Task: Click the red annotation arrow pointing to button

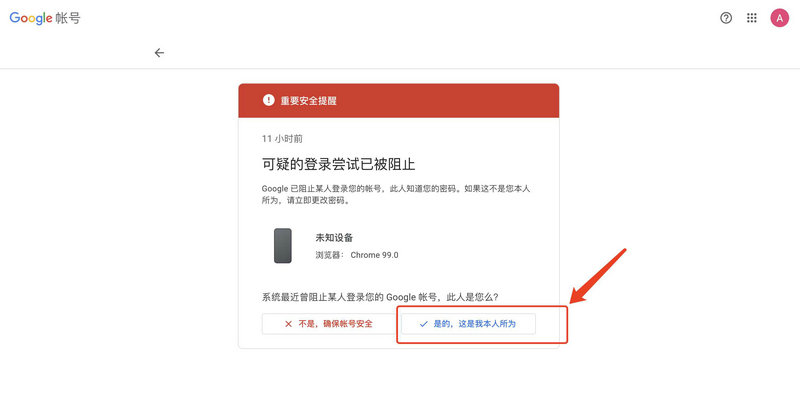Action: (597, 275)
